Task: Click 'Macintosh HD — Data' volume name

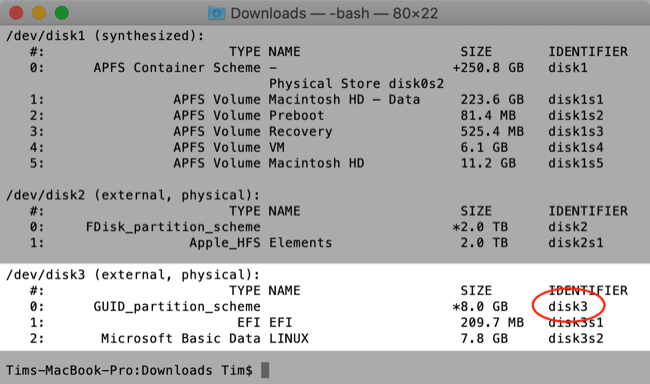Action: (x=344, y=100)
